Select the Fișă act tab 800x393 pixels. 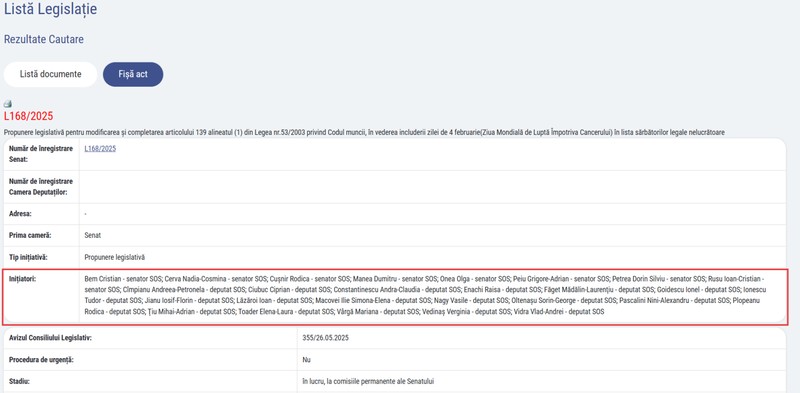tap(133, 75)
